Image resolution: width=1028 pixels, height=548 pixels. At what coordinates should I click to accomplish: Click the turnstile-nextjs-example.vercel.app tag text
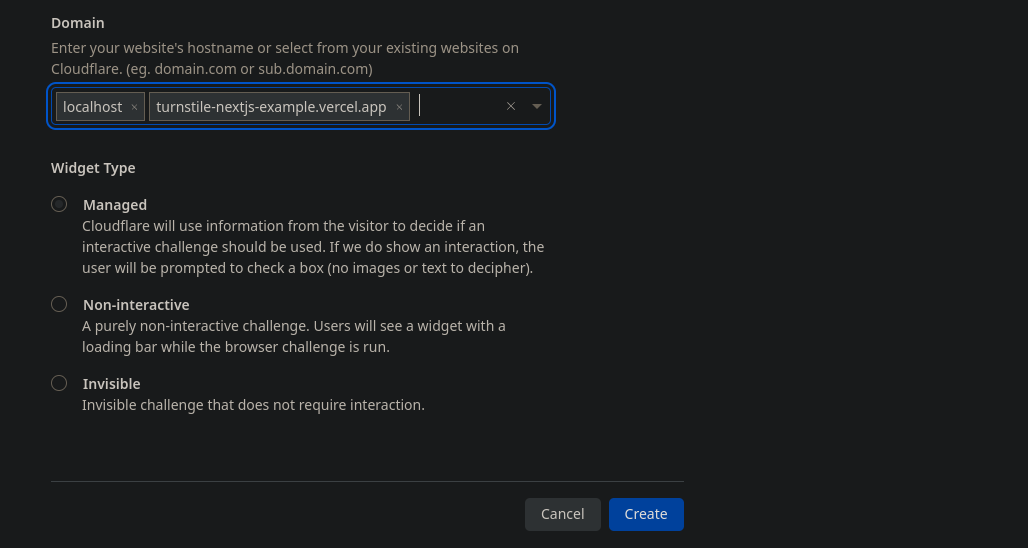271,107
